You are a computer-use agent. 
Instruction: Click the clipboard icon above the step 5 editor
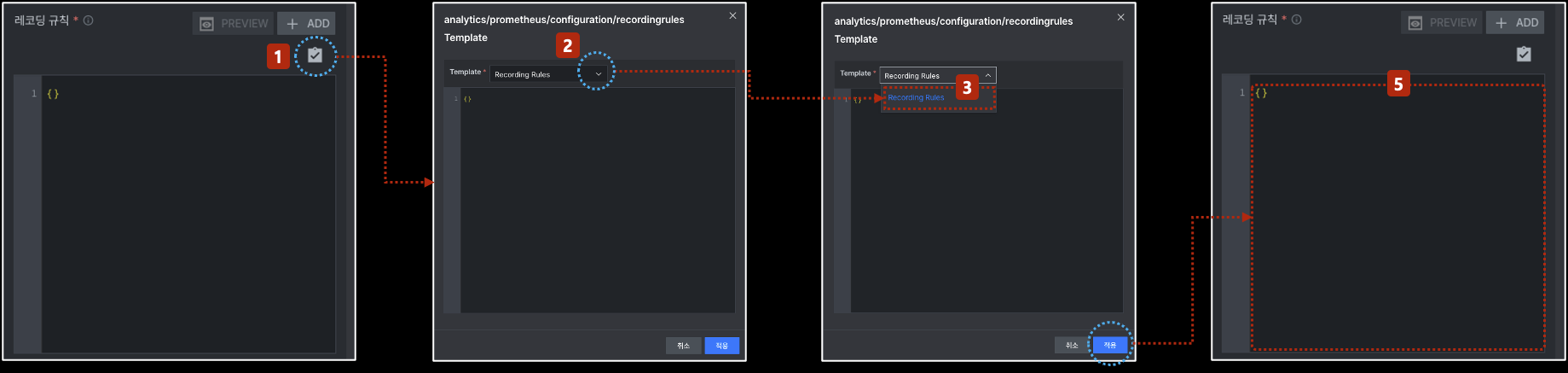point(1524,54)
